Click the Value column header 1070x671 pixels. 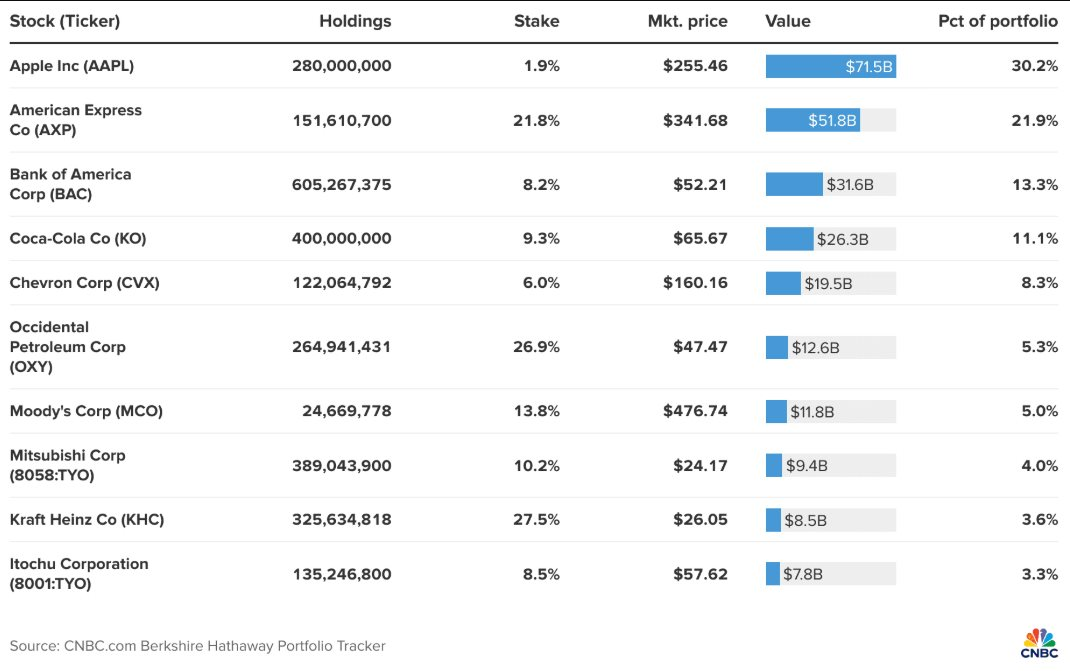(788, 21)
